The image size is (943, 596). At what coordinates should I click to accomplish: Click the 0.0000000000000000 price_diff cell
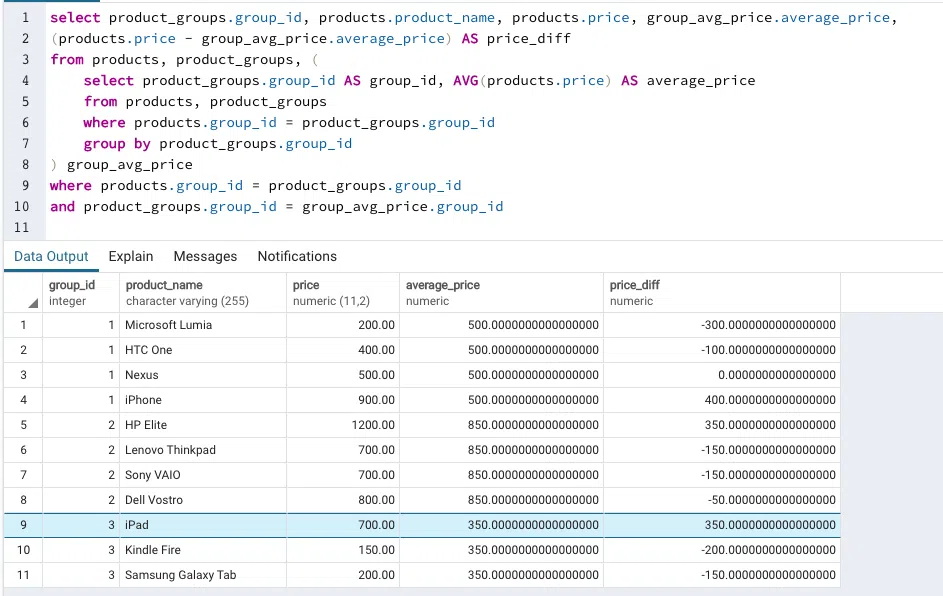(x=722, y=375)
